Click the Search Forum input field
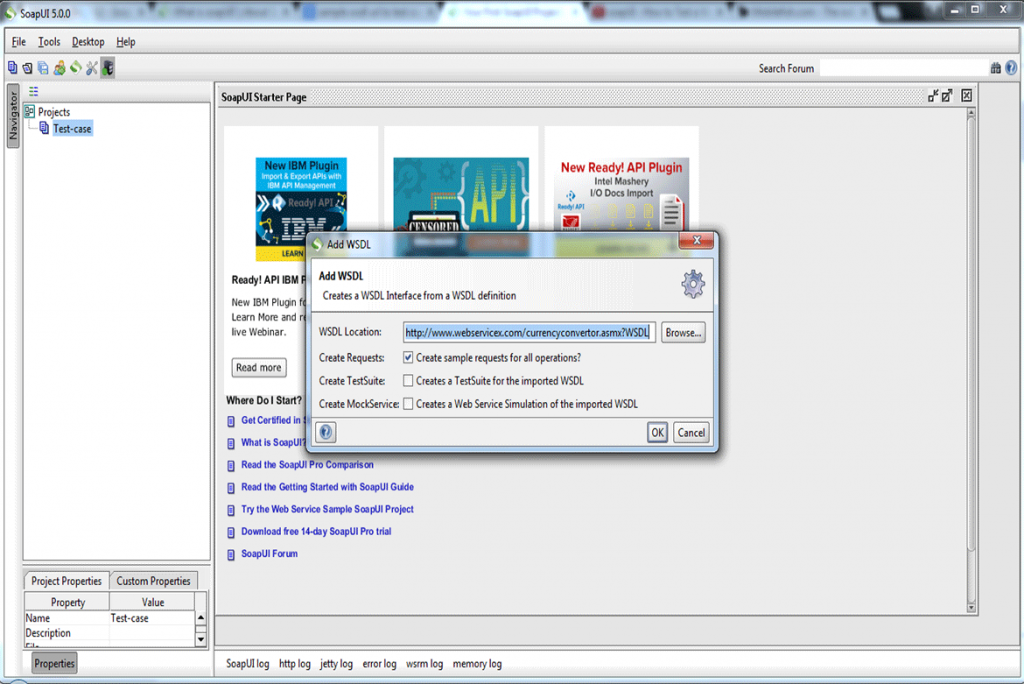The width and height of the screenshot is (1024, 684). (904, 68)
